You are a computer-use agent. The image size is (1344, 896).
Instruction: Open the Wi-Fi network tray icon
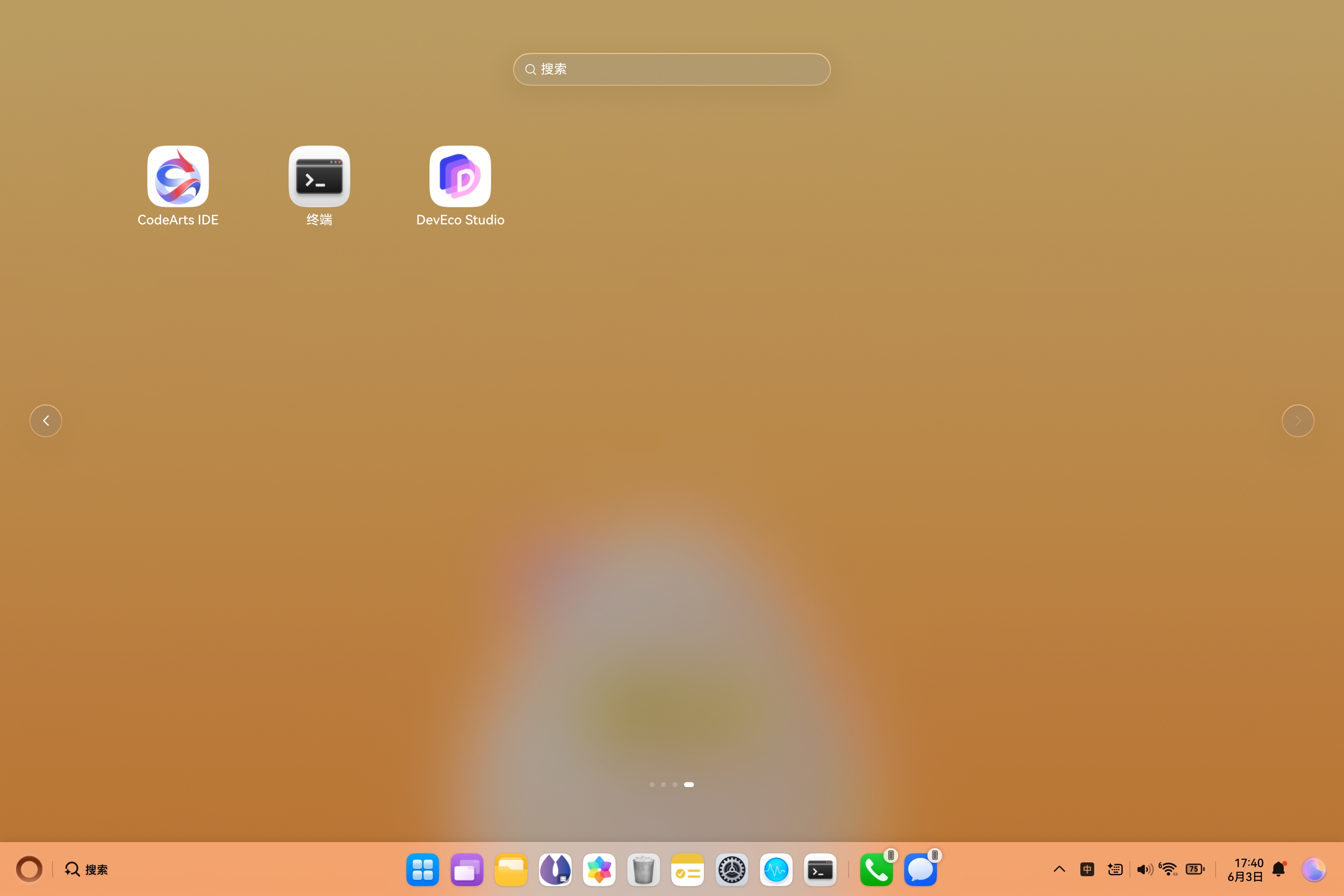[1168, 869]
